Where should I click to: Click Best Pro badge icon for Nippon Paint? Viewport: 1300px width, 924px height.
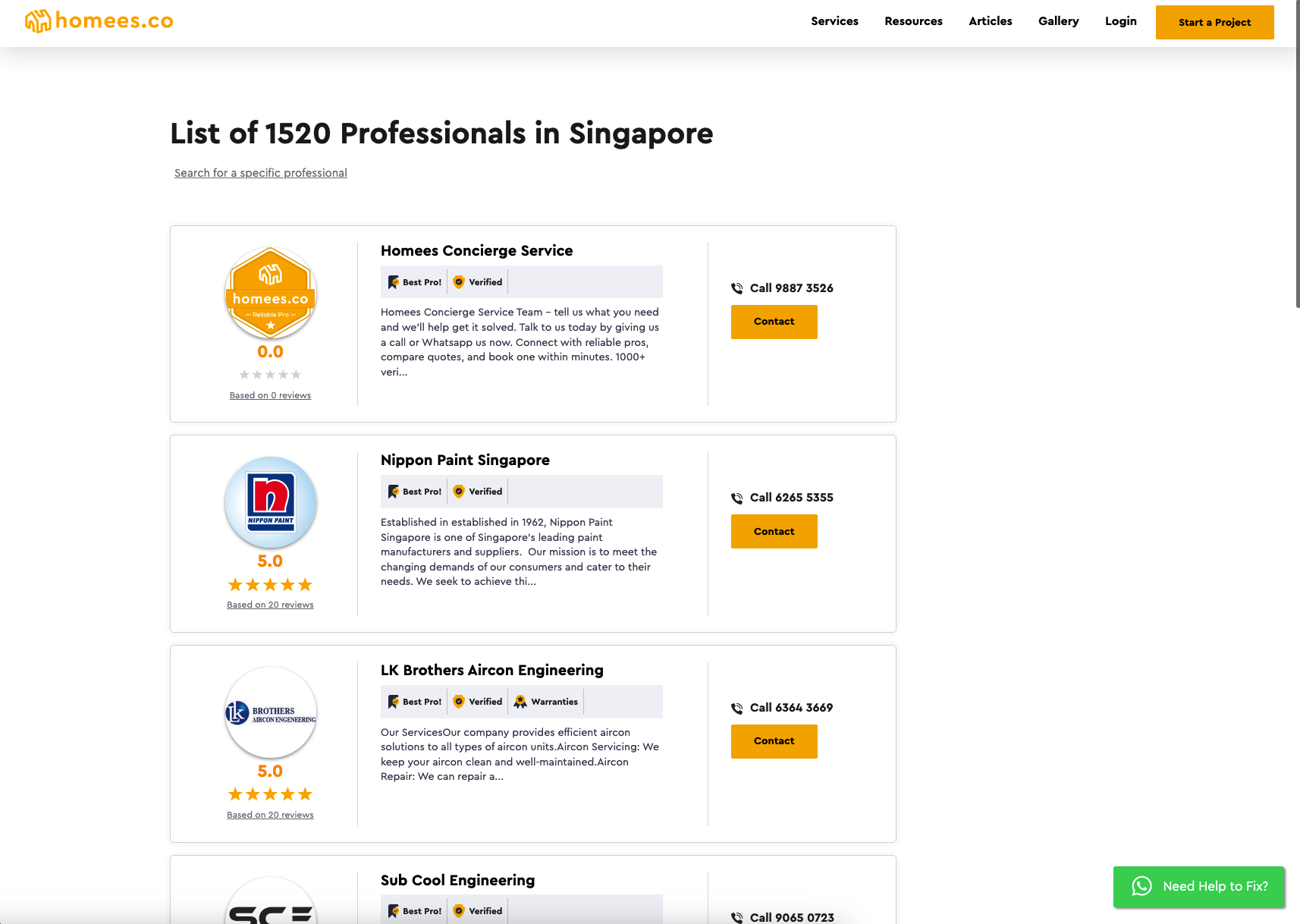tap(393, 492)
